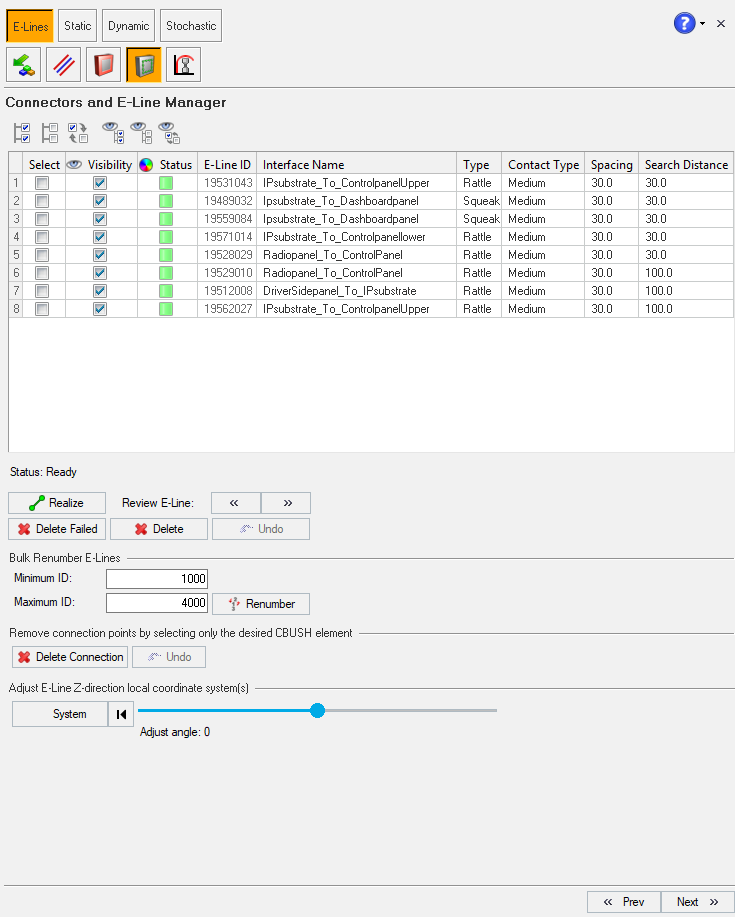Click the highlighted gray box with green dots icon

click(144, 64)
